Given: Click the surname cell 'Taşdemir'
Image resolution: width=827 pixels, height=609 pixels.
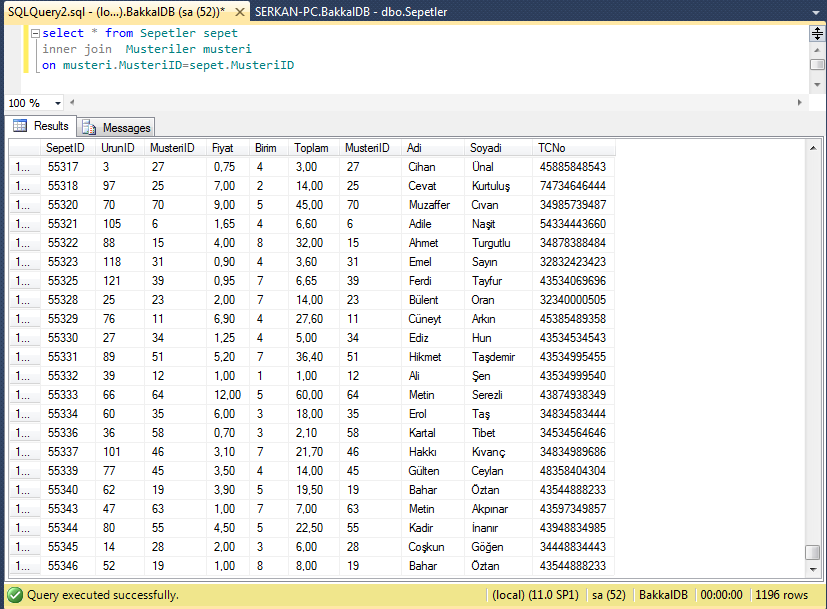Looking at the screenshot, I should coord(498,357).
